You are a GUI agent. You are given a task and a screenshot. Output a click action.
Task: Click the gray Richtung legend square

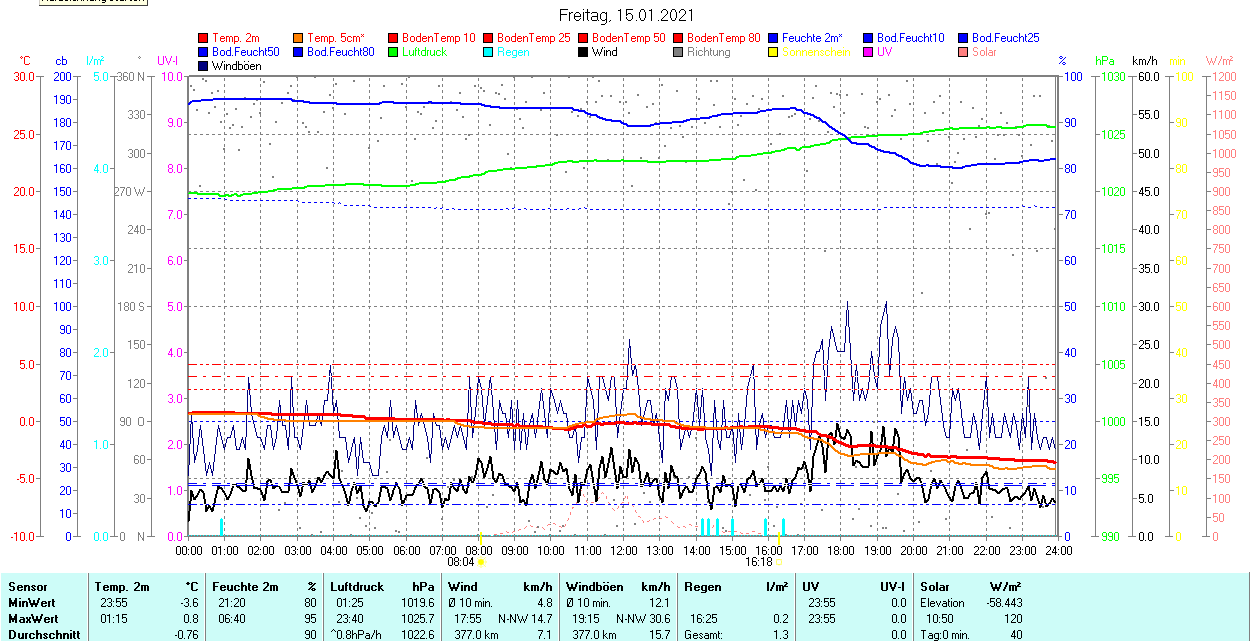[678, 52]
